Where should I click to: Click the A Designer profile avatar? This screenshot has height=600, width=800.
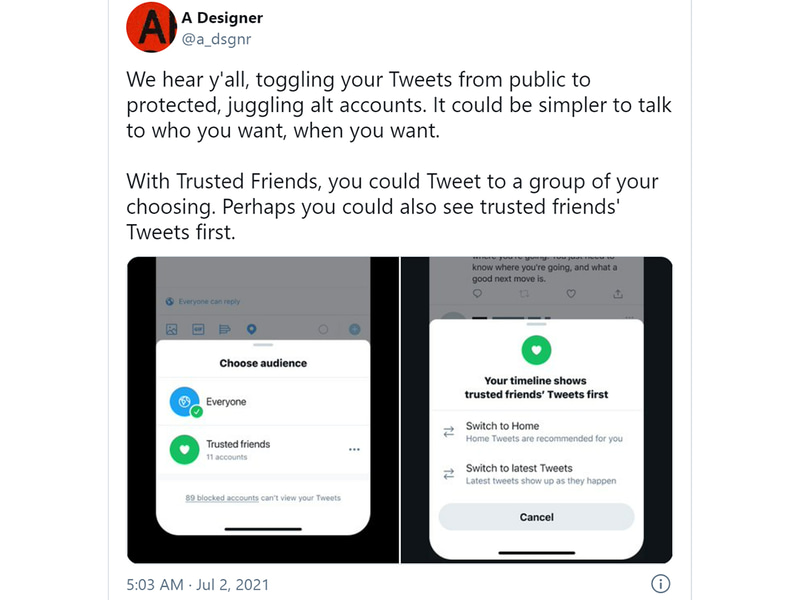pos(152,27)
